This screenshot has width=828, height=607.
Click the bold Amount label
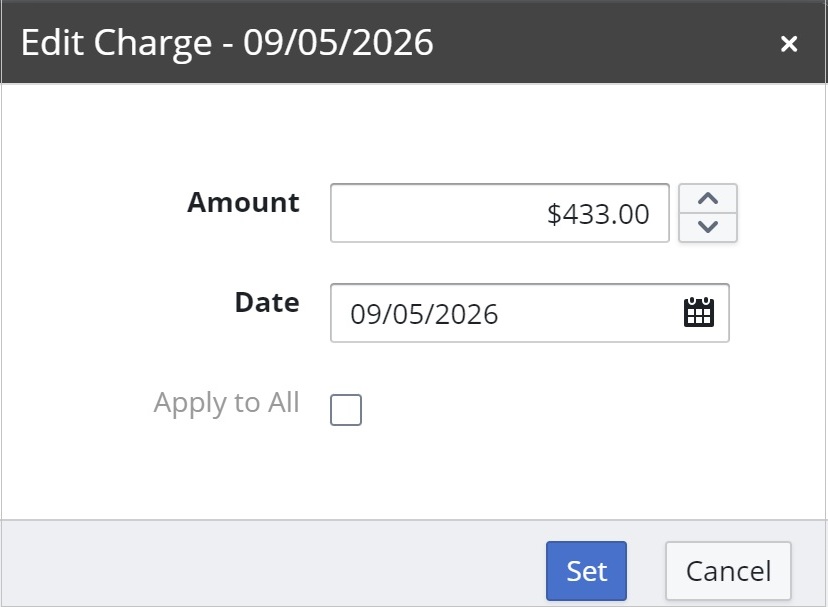click(243, 202)
